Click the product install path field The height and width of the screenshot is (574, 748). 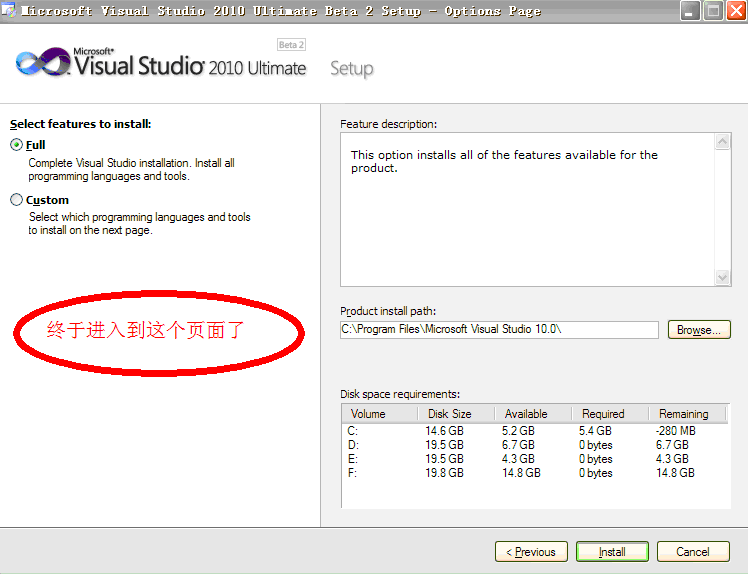point(499,330)
